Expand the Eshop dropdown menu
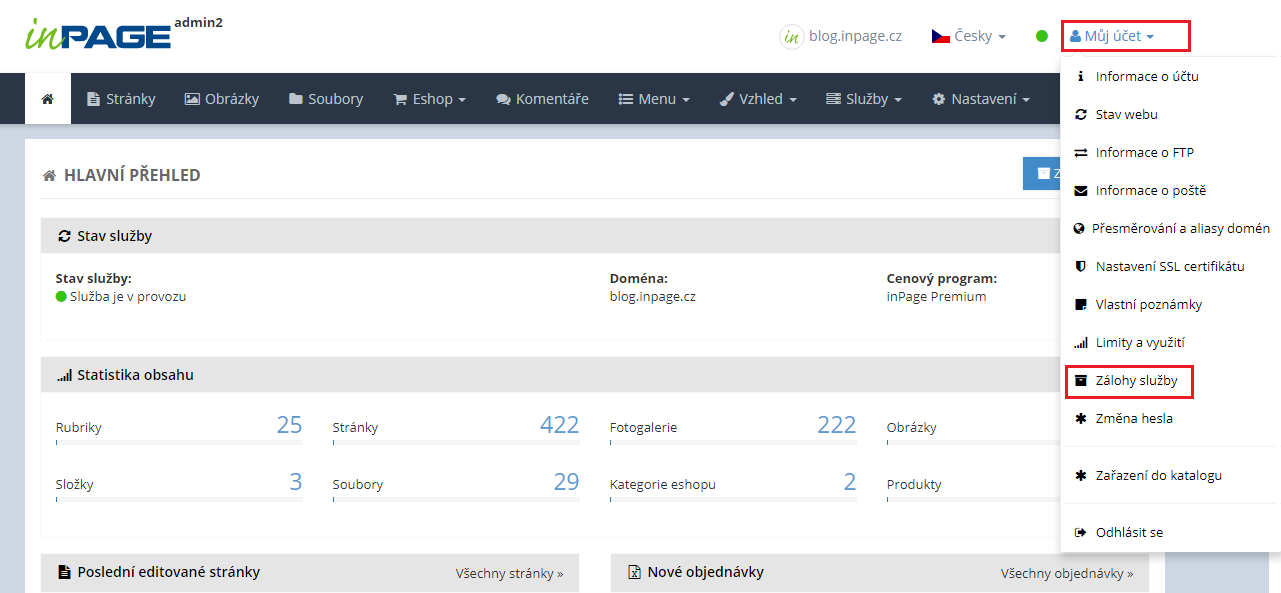The image size is (1281, 593). pyautogui.click(x=430, y=99)
